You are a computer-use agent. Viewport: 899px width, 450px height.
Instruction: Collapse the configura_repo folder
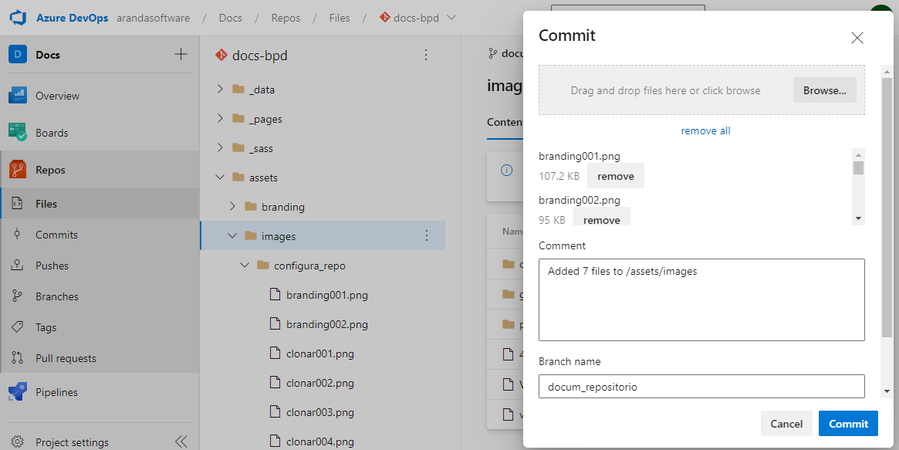(244, 266)
